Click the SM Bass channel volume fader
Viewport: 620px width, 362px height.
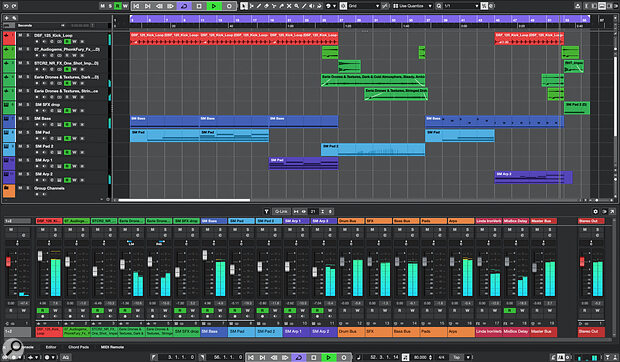click(205, 255)
